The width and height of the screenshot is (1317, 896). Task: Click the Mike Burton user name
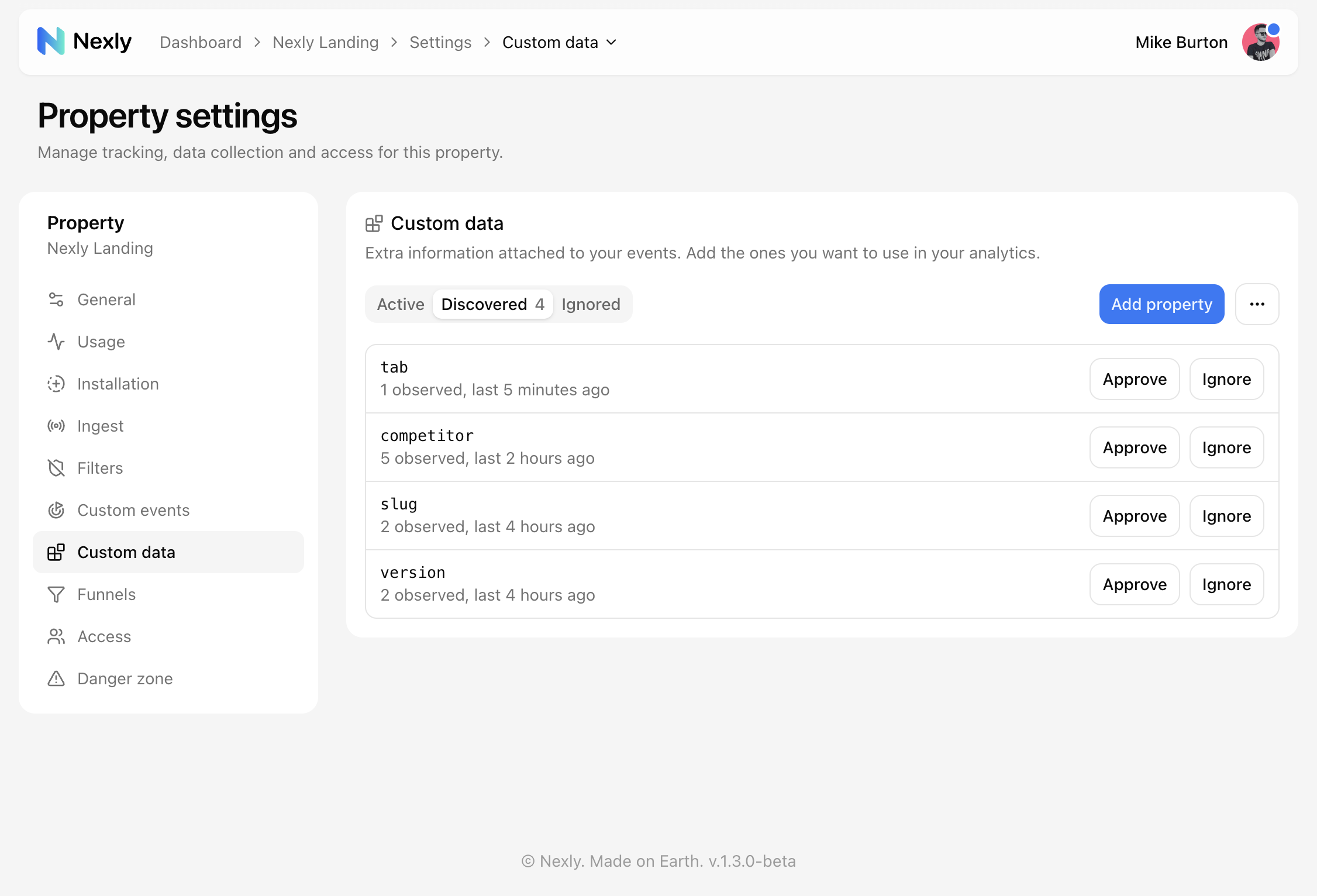(x=1181, y=42)
